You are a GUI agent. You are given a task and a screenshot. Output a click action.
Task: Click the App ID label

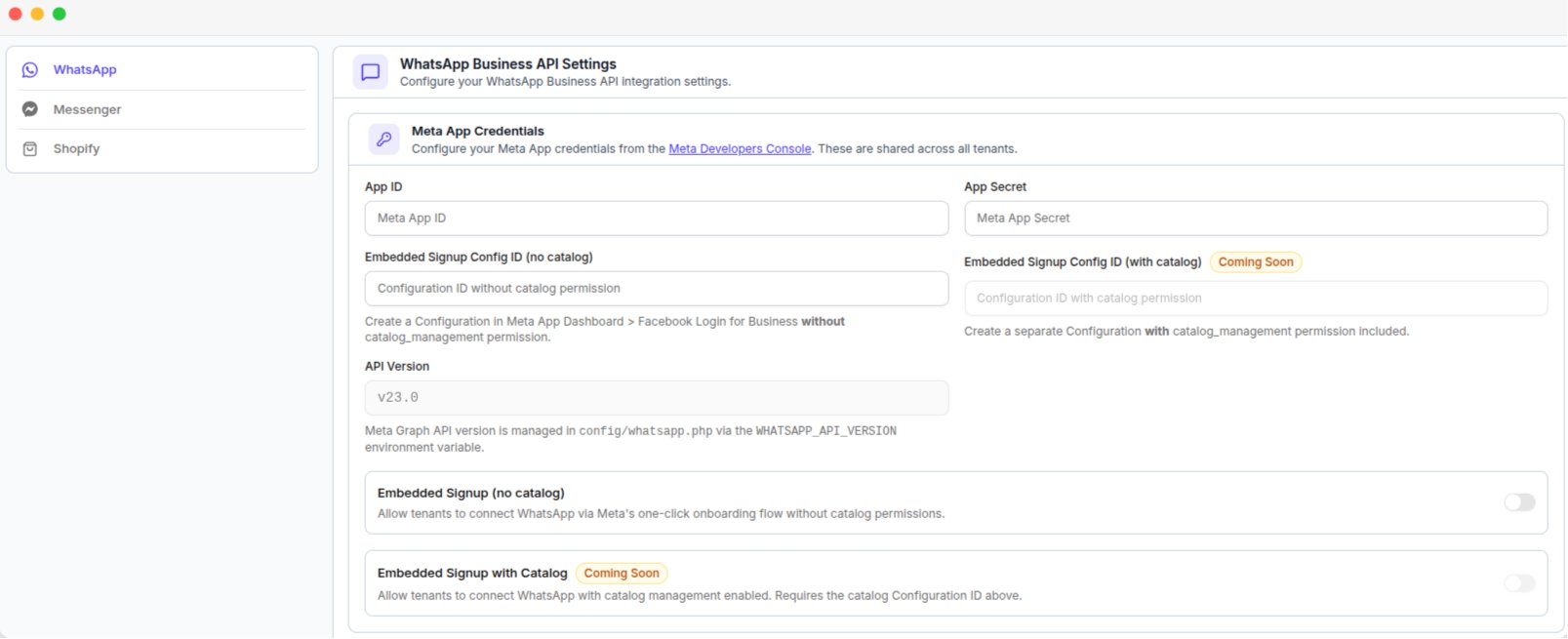pyautogui.click(x=383, y=187)
